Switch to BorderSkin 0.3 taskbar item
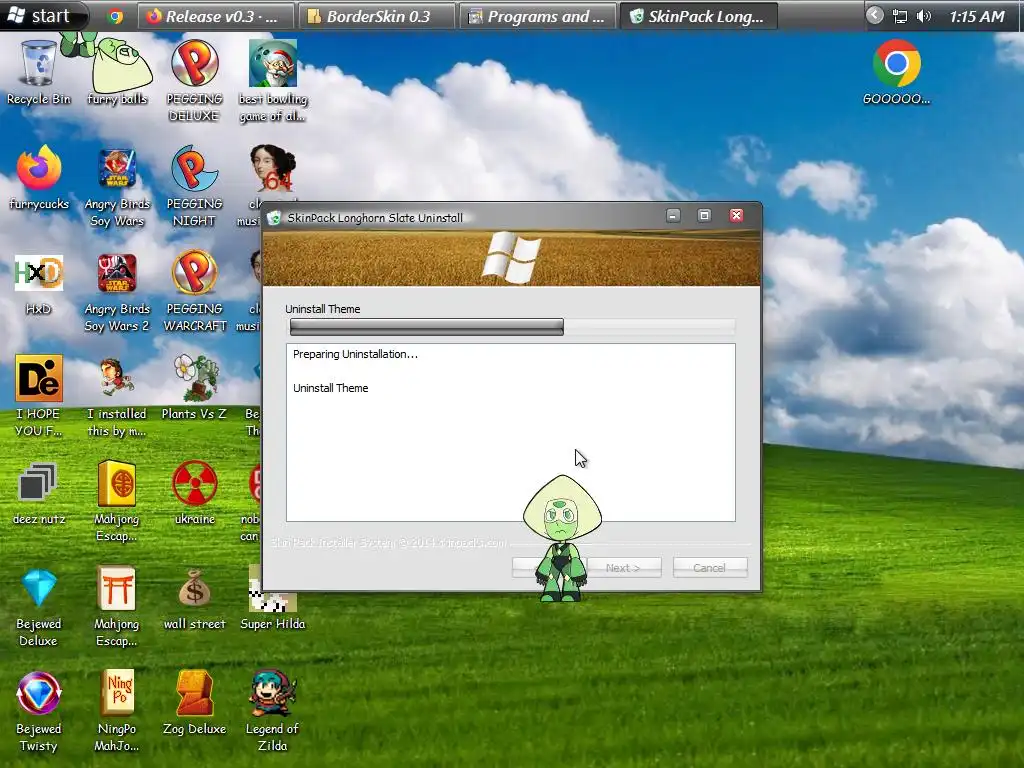 point(376,16)
